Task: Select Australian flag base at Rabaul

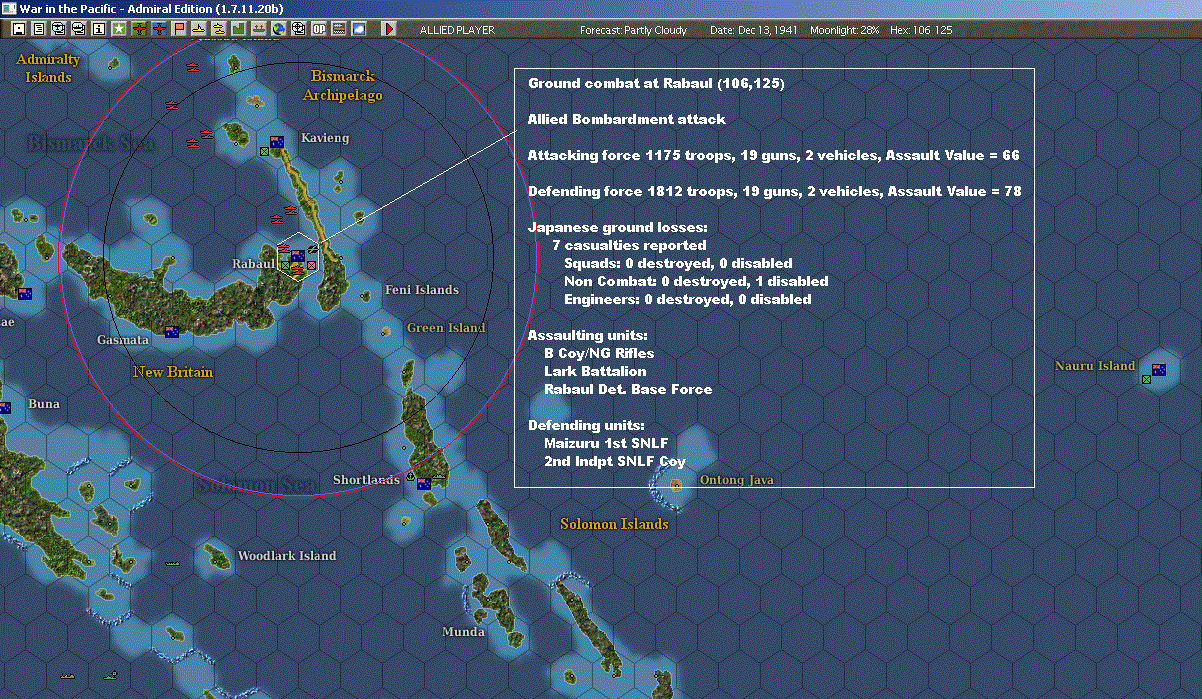Action: pyautogui.click(x=298, y=256)
